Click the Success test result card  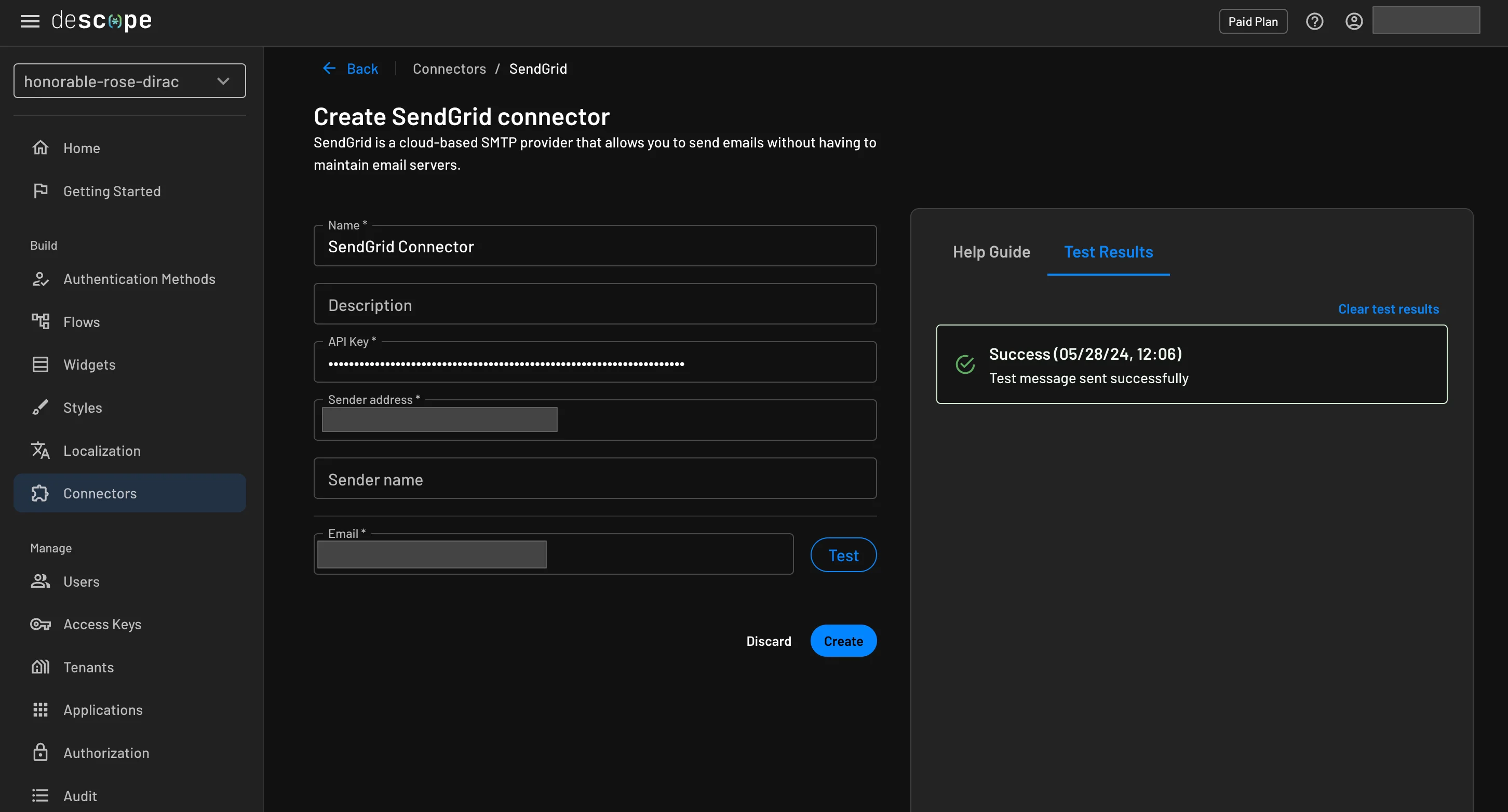1191,364
